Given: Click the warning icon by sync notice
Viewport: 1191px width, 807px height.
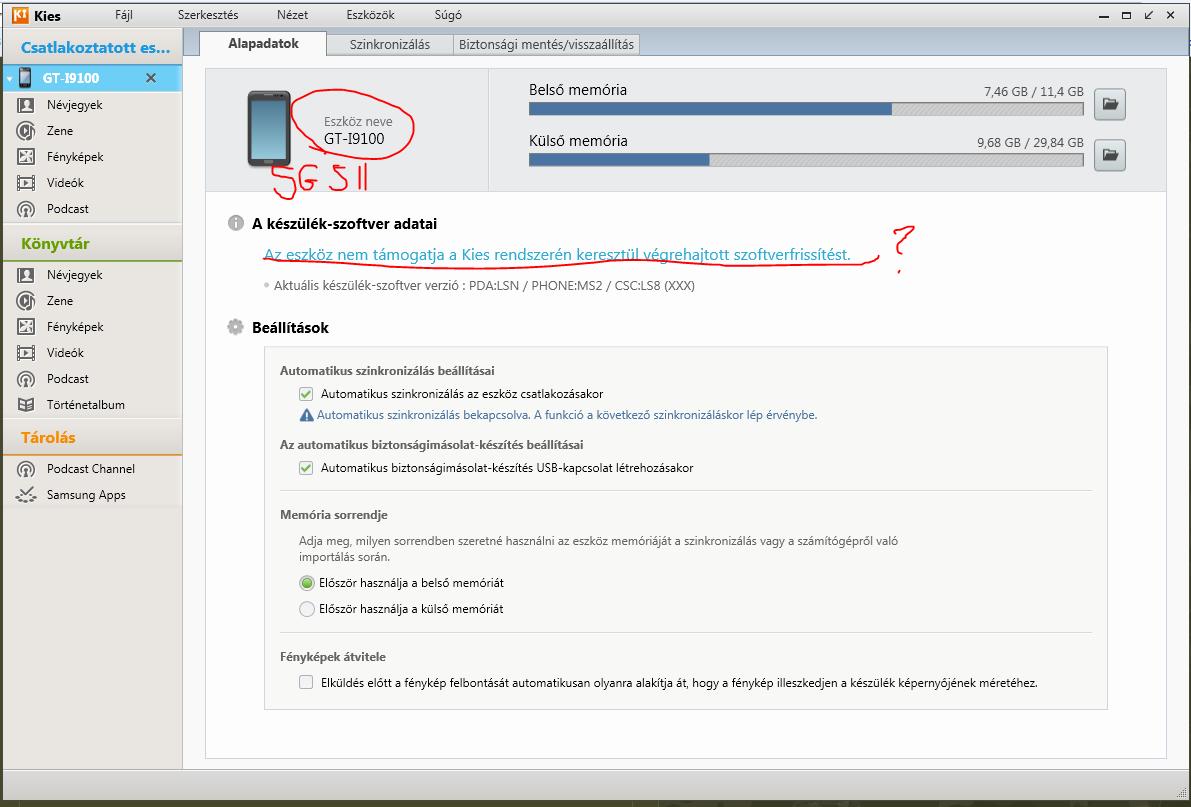Looking at the screenshot, I should click(306, 415).
